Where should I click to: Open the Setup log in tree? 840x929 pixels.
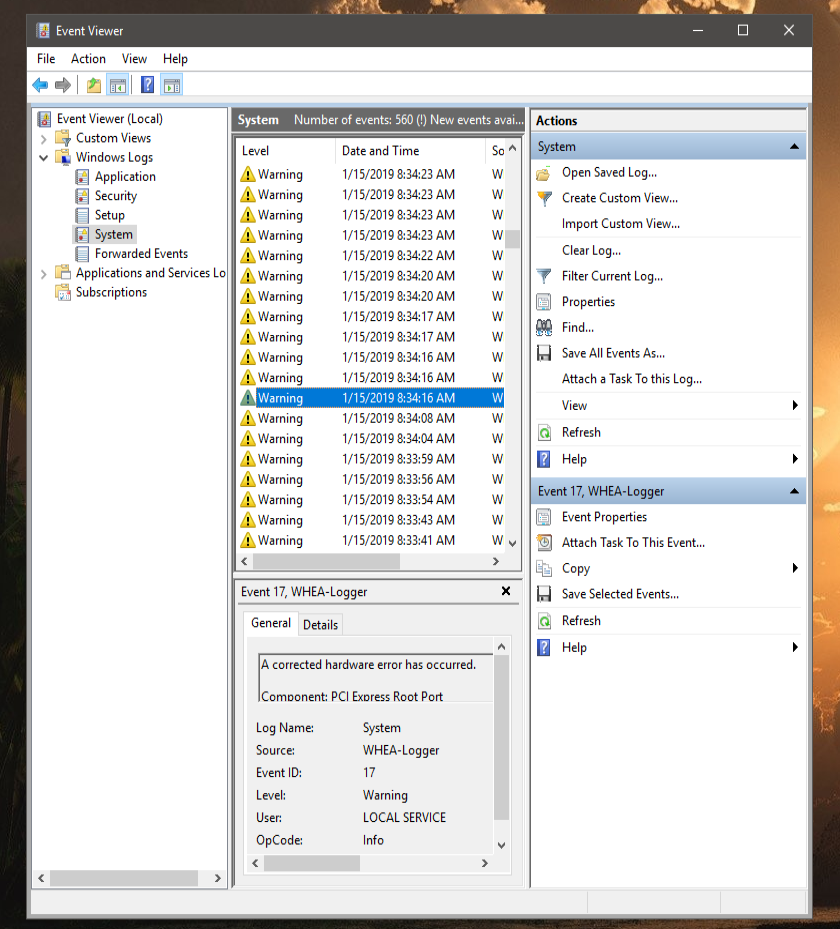click(x=110, y=215)
